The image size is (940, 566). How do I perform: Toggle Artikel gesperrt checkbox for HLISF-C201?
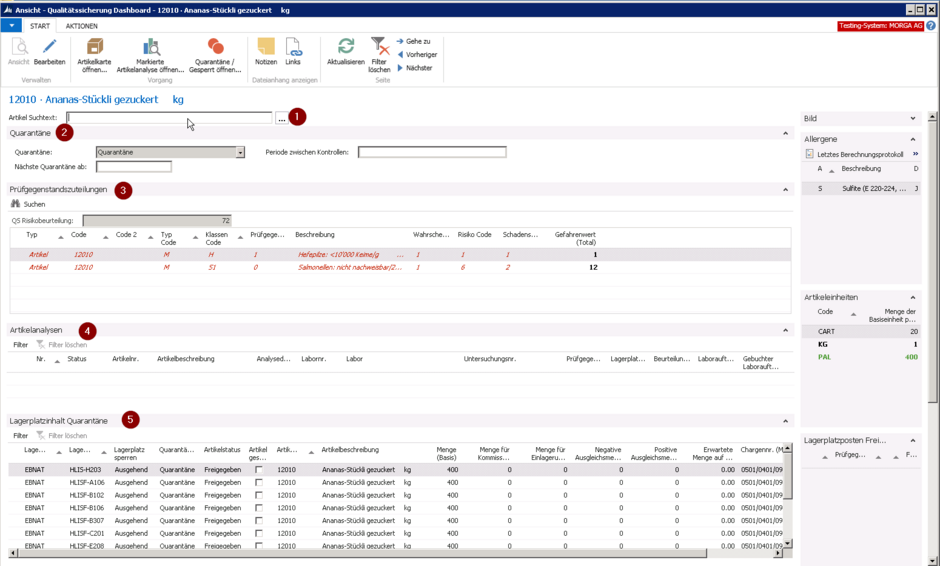[x=258, y=533]
